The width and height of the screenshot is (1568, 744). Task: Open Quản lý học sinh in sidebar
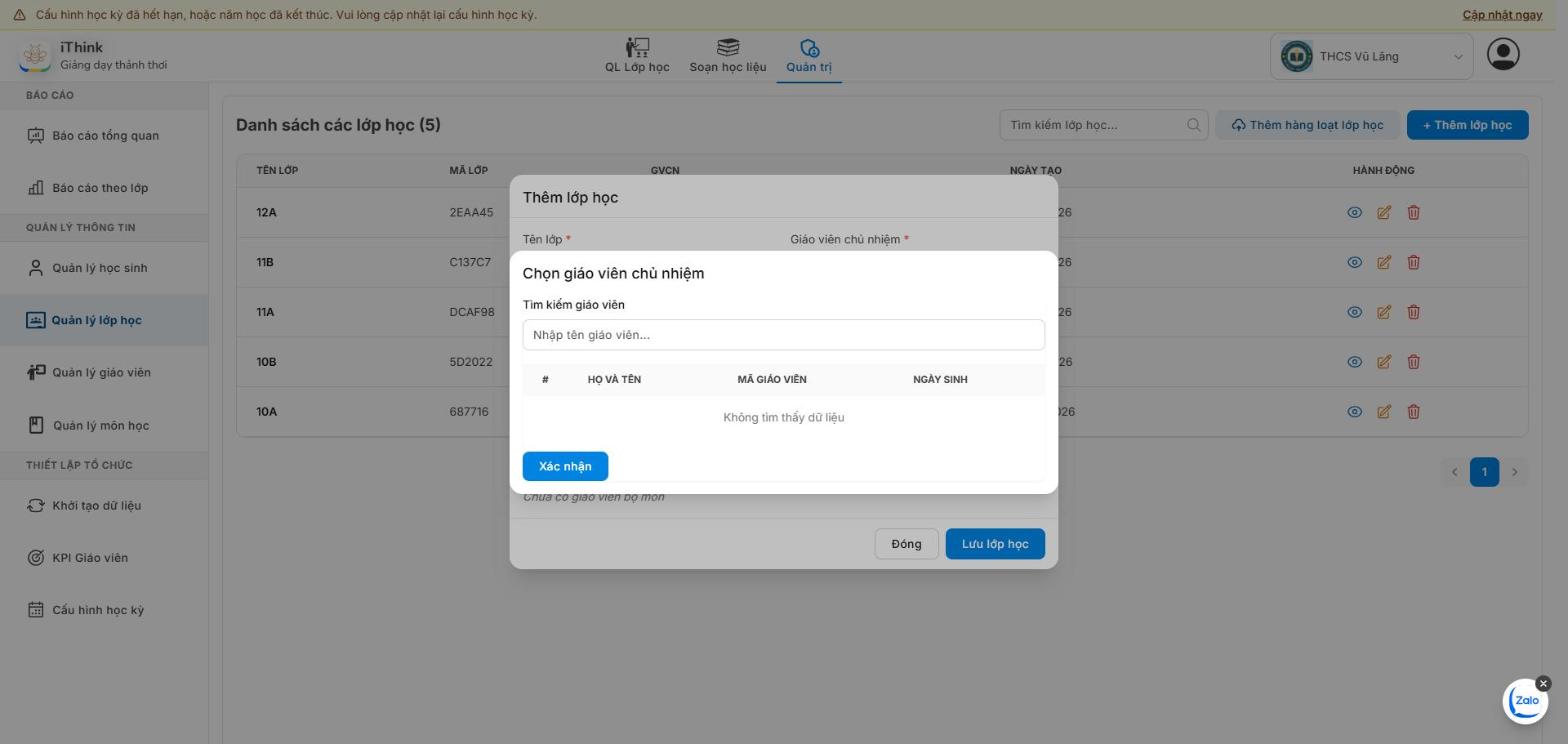[104, 268]
